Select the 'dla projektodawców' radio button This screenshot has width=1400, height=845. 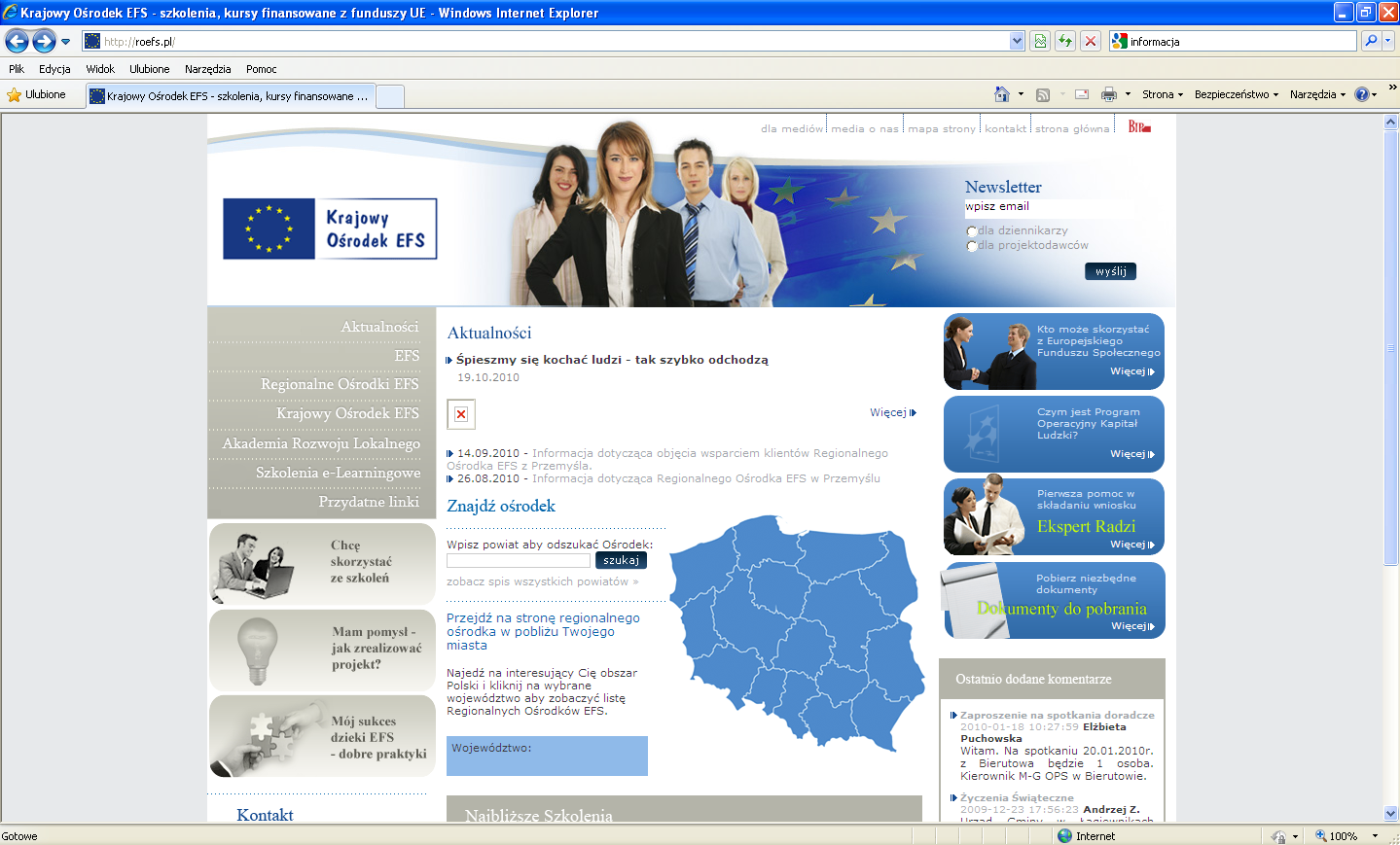click(x=971, y=246)
